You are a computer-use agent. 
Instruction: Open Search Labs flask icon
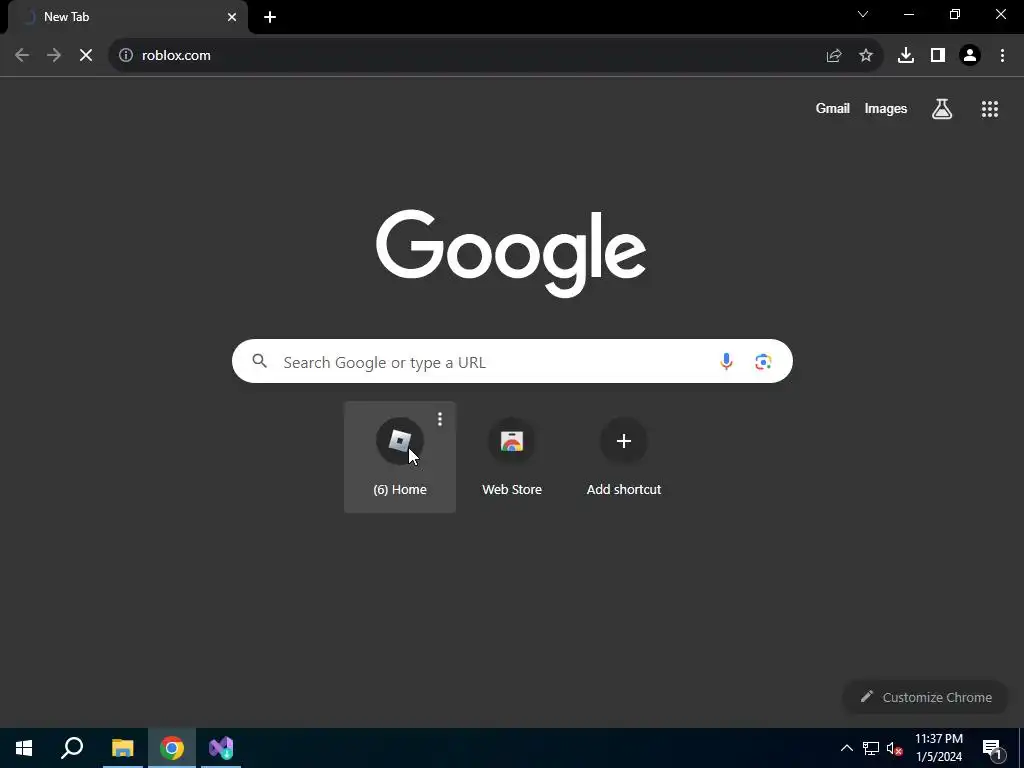pyautogui.click(x=942, y=108)
